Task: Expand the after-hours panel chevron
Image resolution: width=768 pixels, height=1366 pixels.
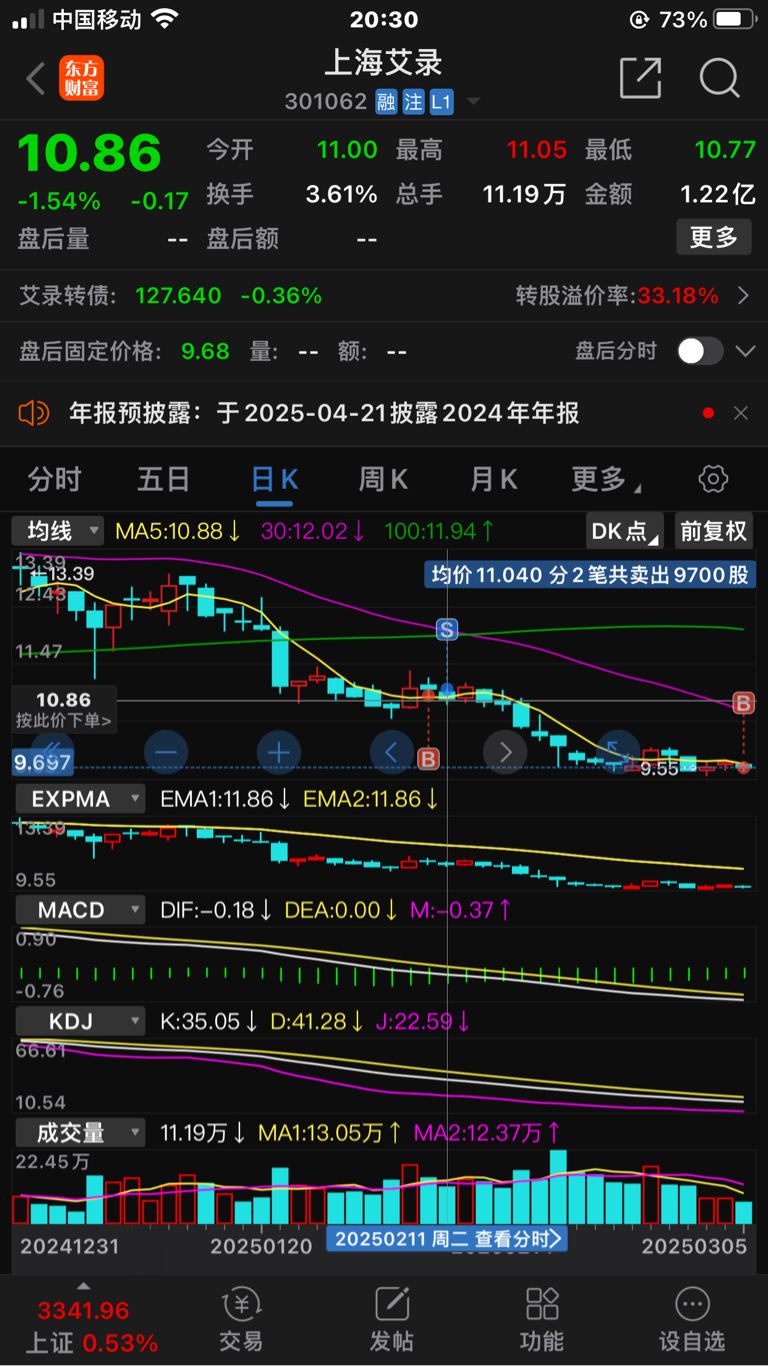Action: coord(745,351)
